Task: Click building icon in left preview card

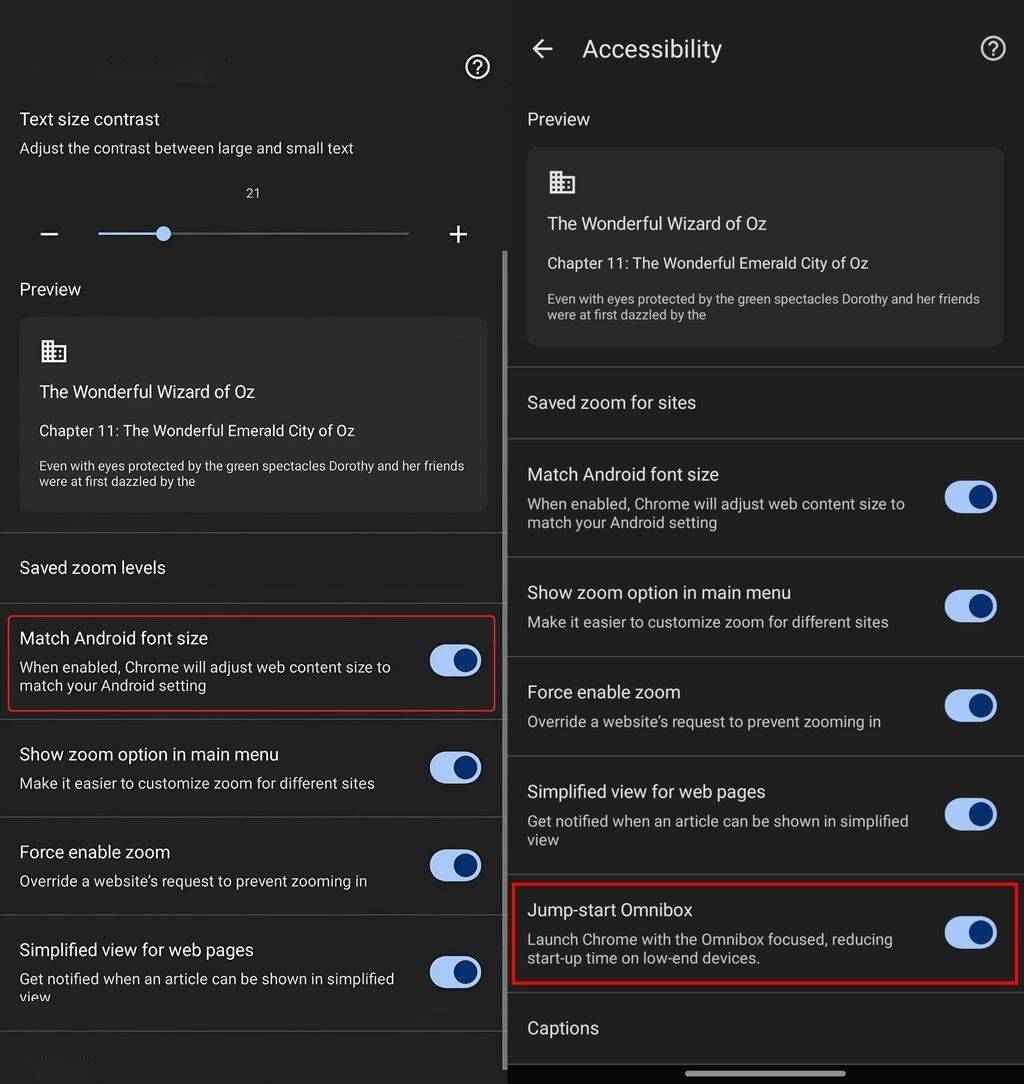Action: coord(53,351)
